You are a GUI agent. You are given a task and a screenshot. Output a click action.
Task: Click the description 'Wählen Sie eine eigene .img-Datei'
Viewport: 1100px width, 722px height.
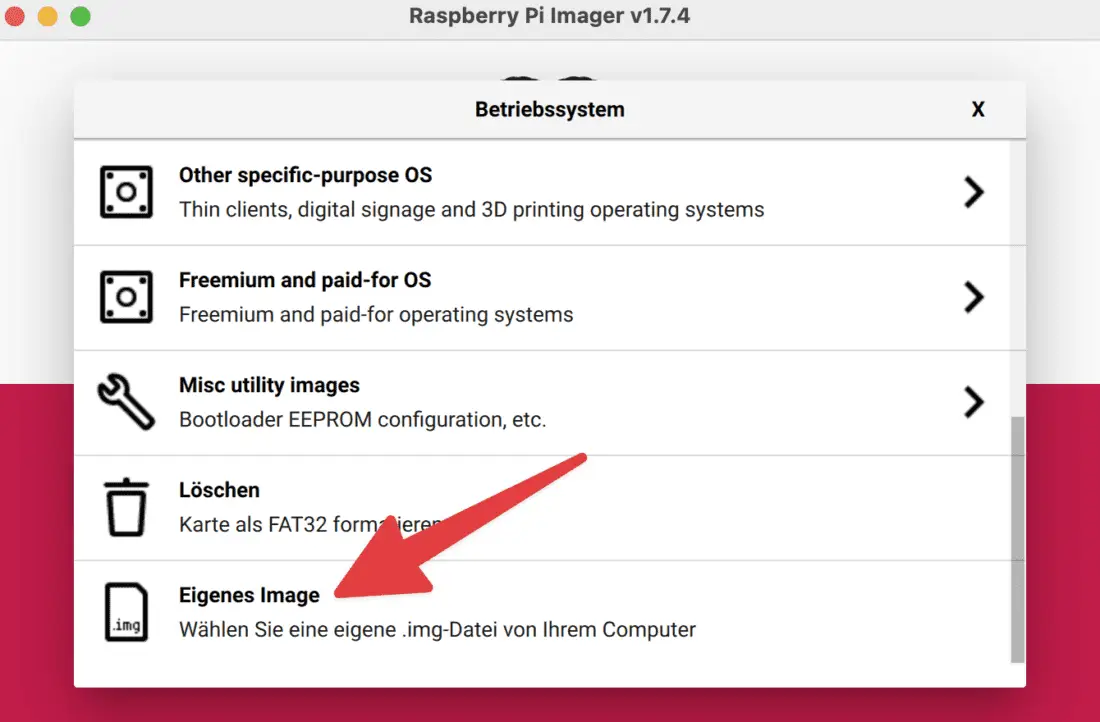[x=437, y=630]
